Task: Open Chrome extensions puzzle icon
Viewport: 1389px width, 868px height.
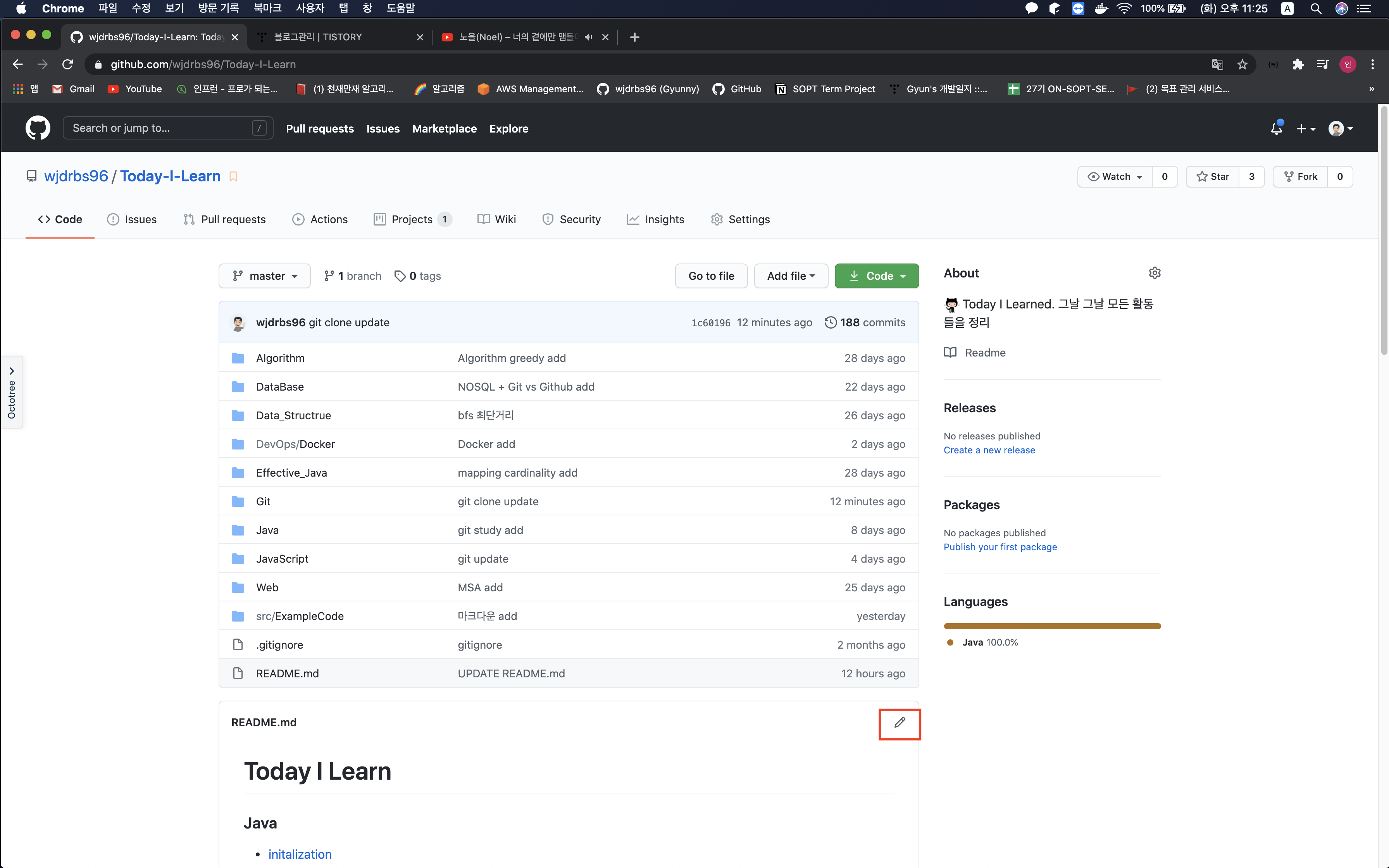Action: 1298,64
